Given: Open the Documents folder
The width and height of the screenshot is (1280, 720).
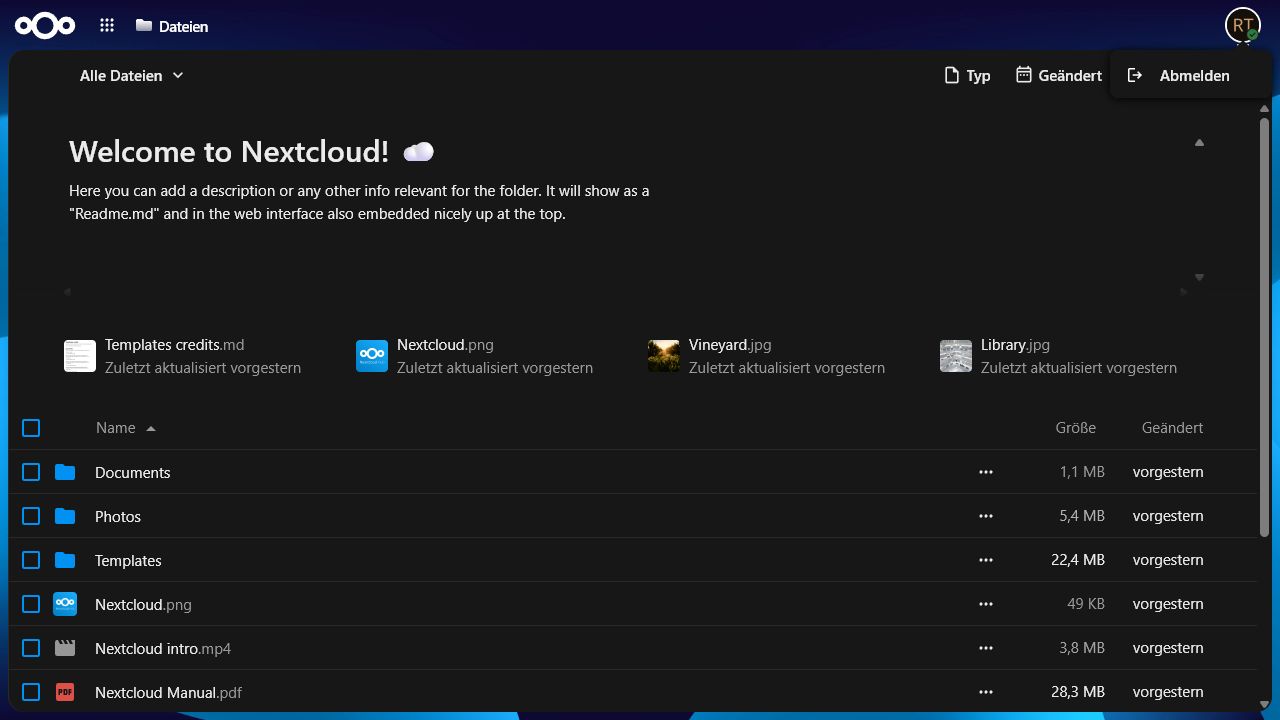Looking at the screenshot, I should (x=133, y=472).
